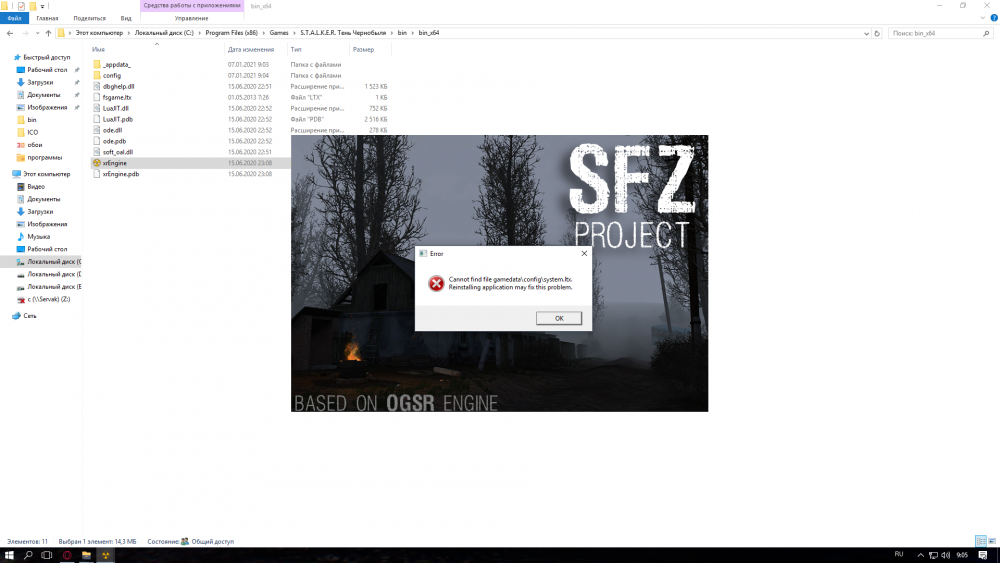
Task: Select Этот компьютер in sidebar
Action: 47,174
